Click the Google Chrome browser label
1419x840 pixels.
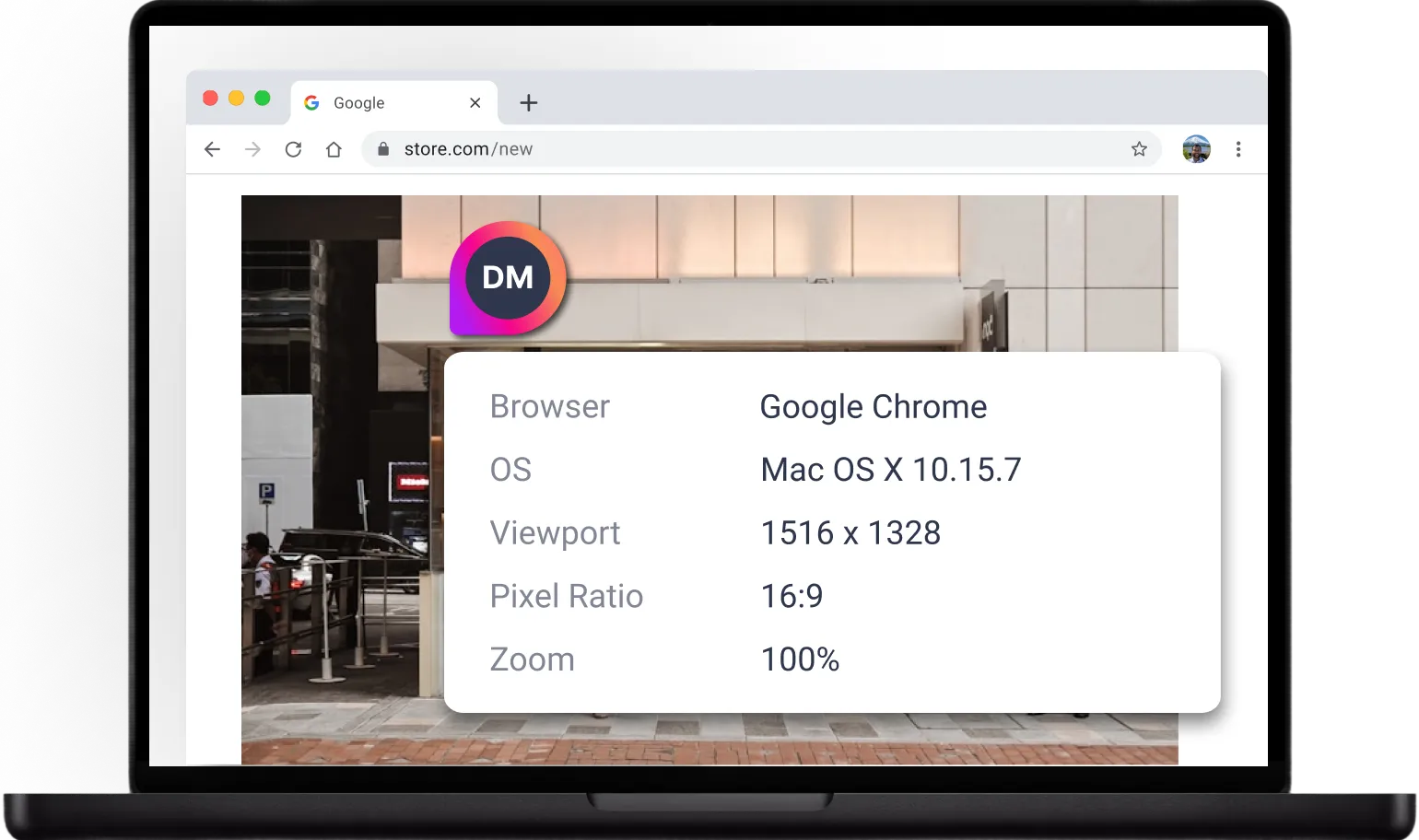(873, 406)
